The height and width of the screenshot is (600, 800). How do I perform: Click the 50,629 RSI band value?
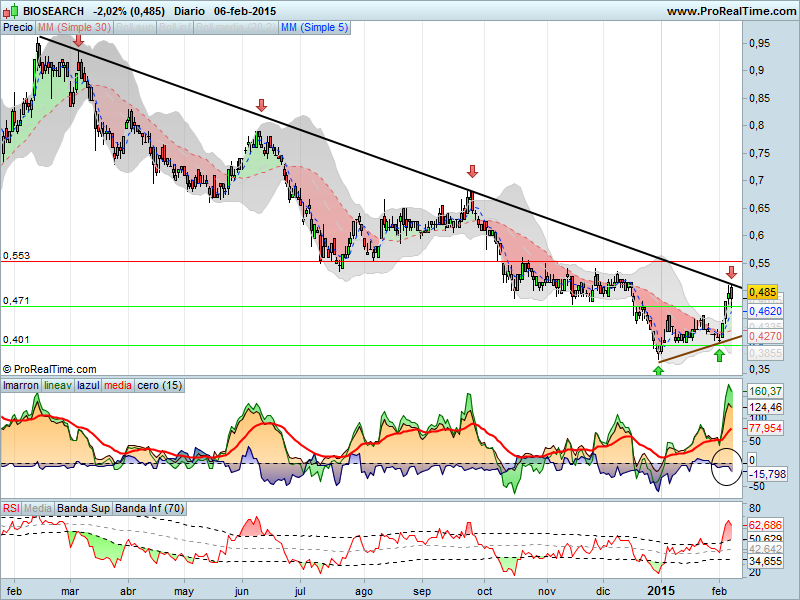[x=765, y=539]
